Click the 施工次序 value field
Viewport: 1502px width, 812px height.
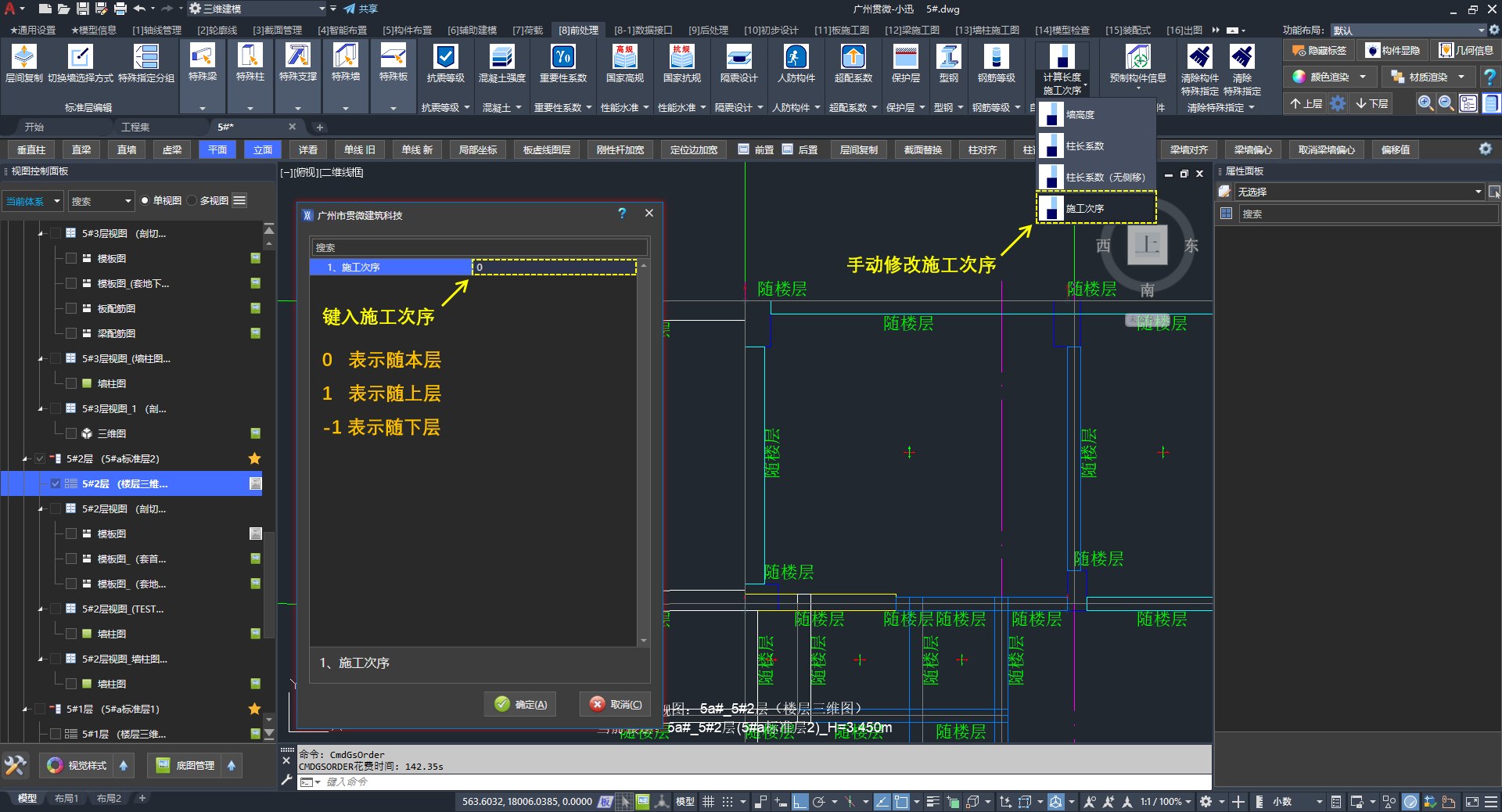coord(554,267)
